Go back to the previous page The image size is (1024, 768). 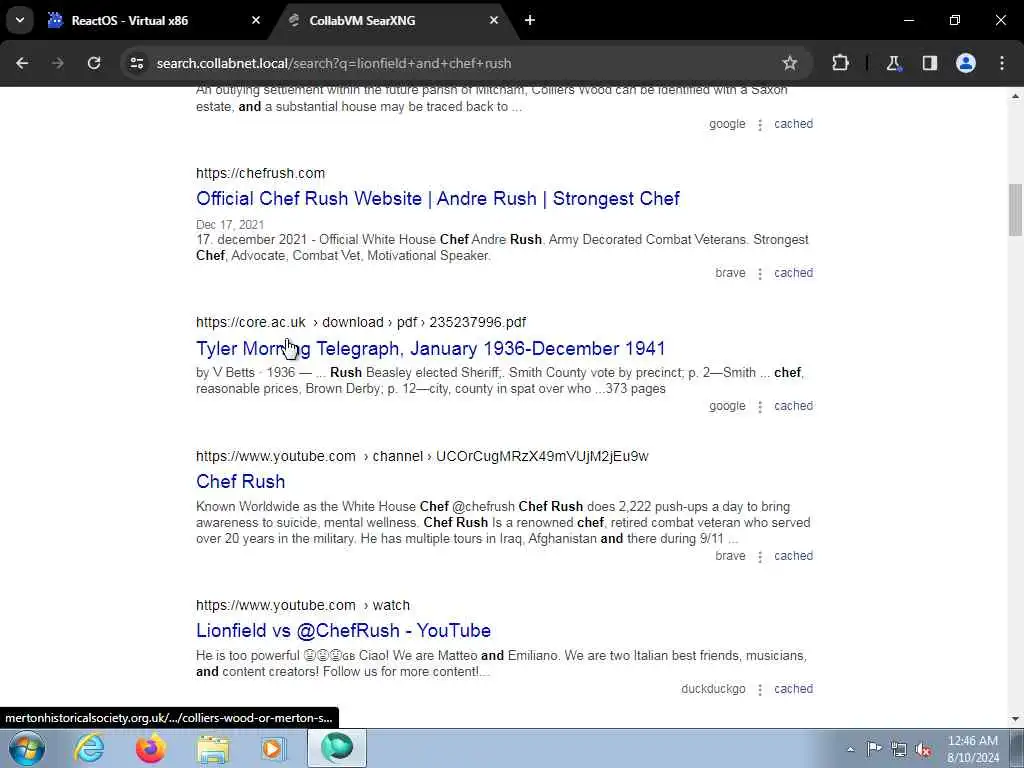point(22,63)
